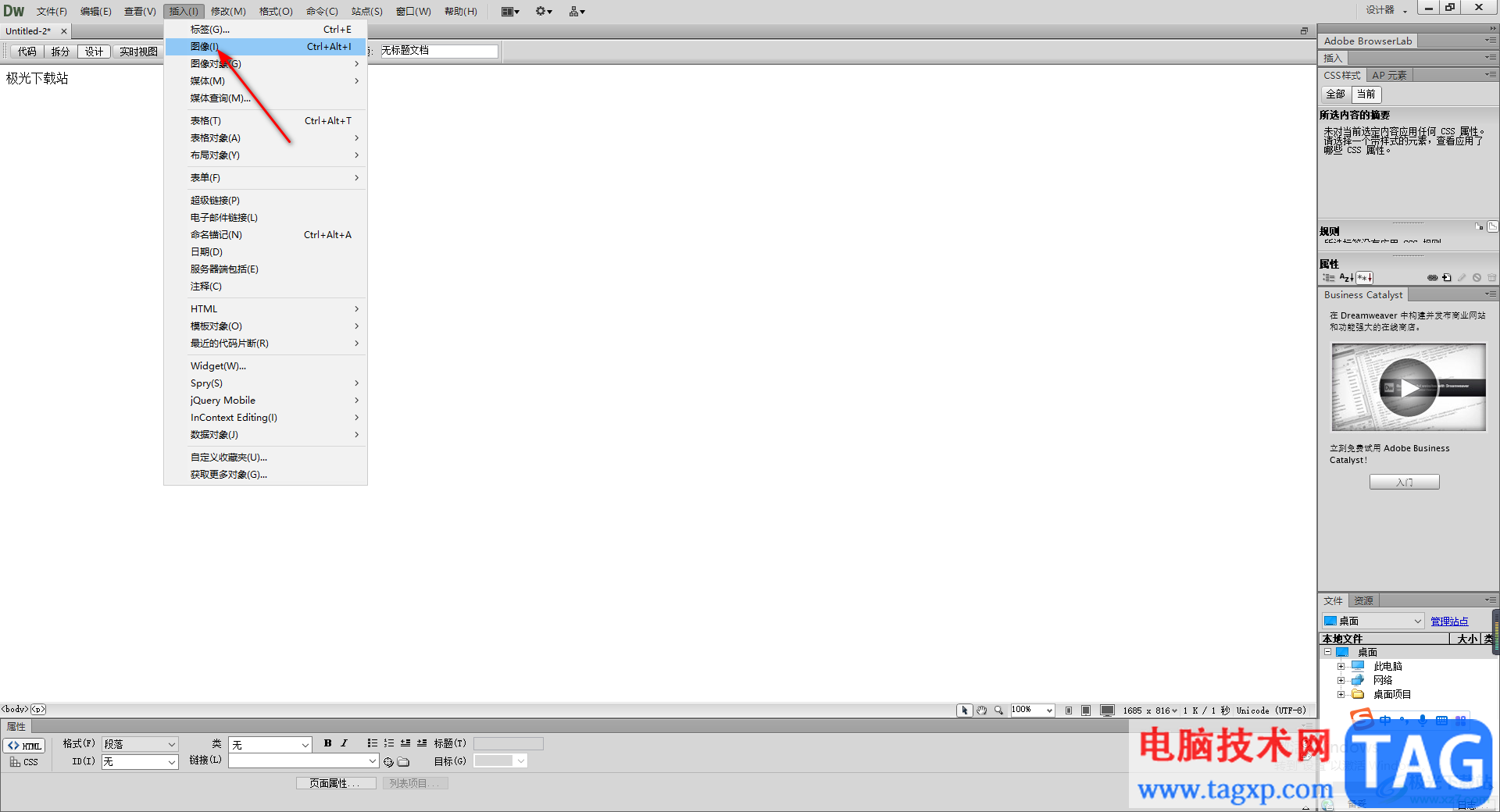This screenshot has width=1500, height=812.
Task: Choose 表格(T) from the Insert menu
Action: pos(266,121)
